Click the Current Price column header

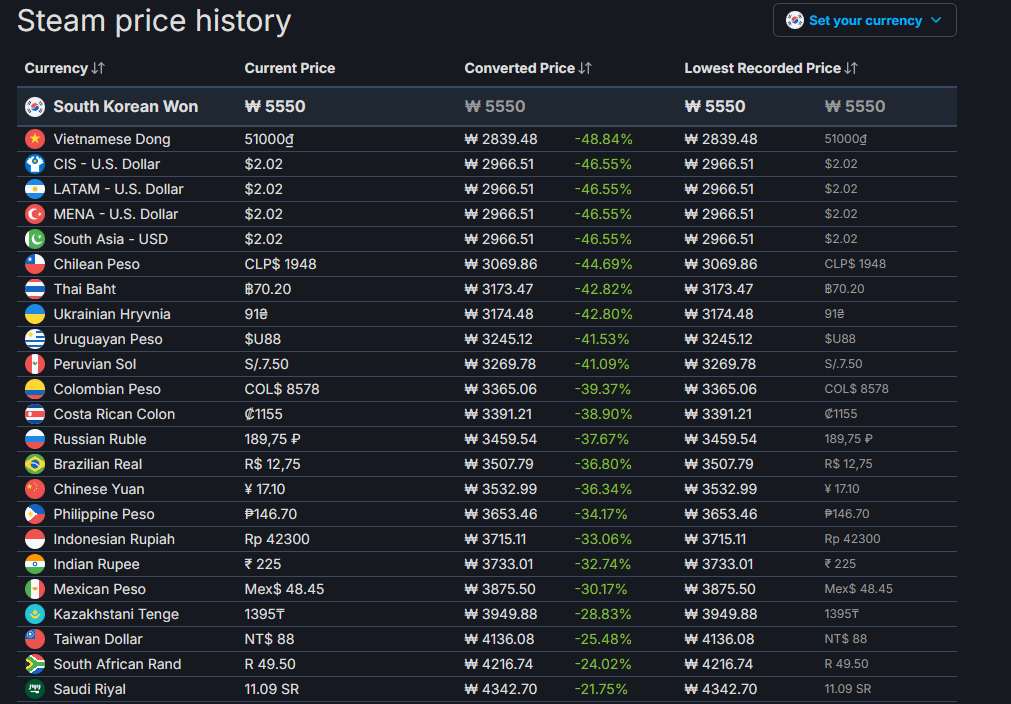[289, 68]
